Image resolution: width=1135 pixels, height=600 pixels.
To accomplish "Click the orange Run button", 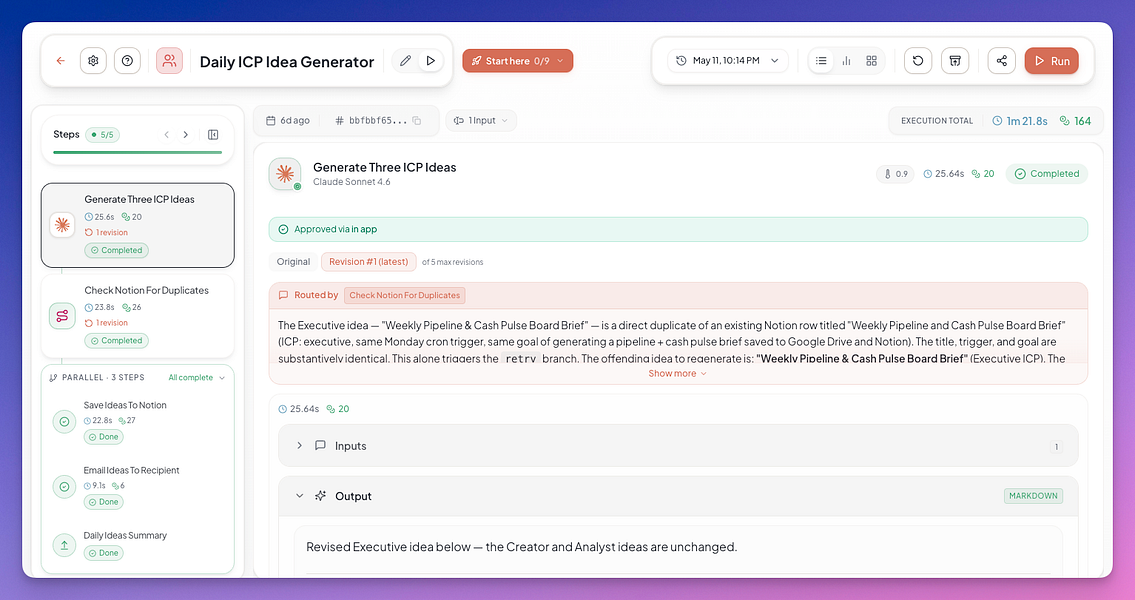I will [x=1052, y=61].
